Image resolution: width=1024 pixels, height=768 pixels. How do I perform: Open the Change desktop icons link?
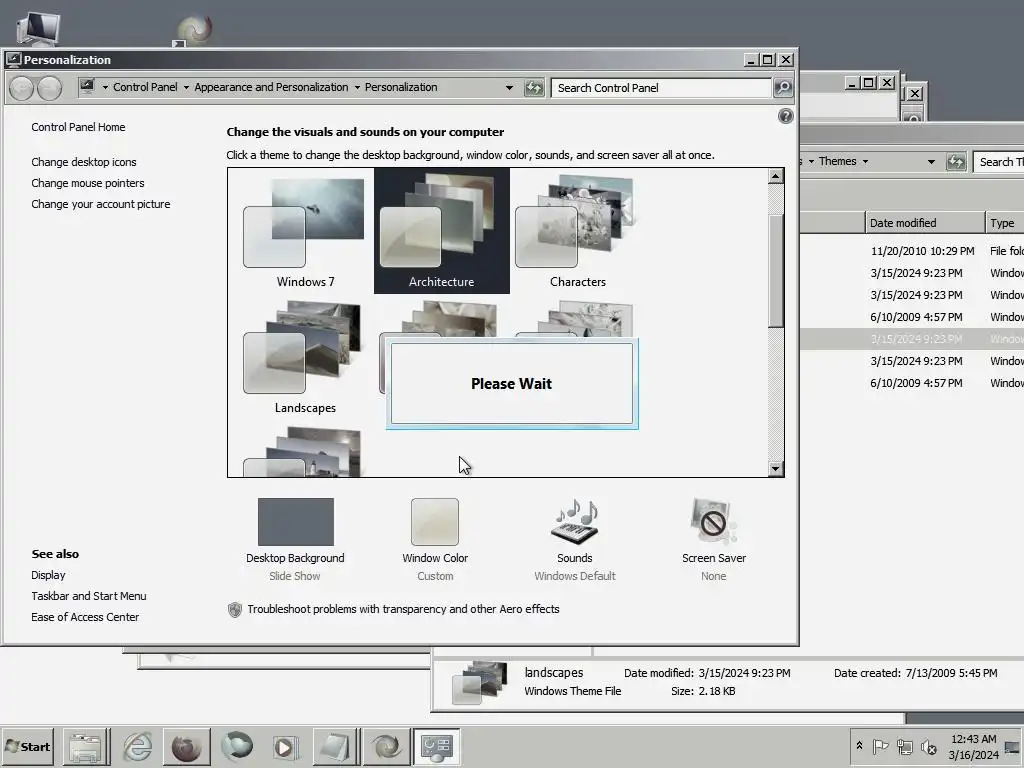click(84, 162)
